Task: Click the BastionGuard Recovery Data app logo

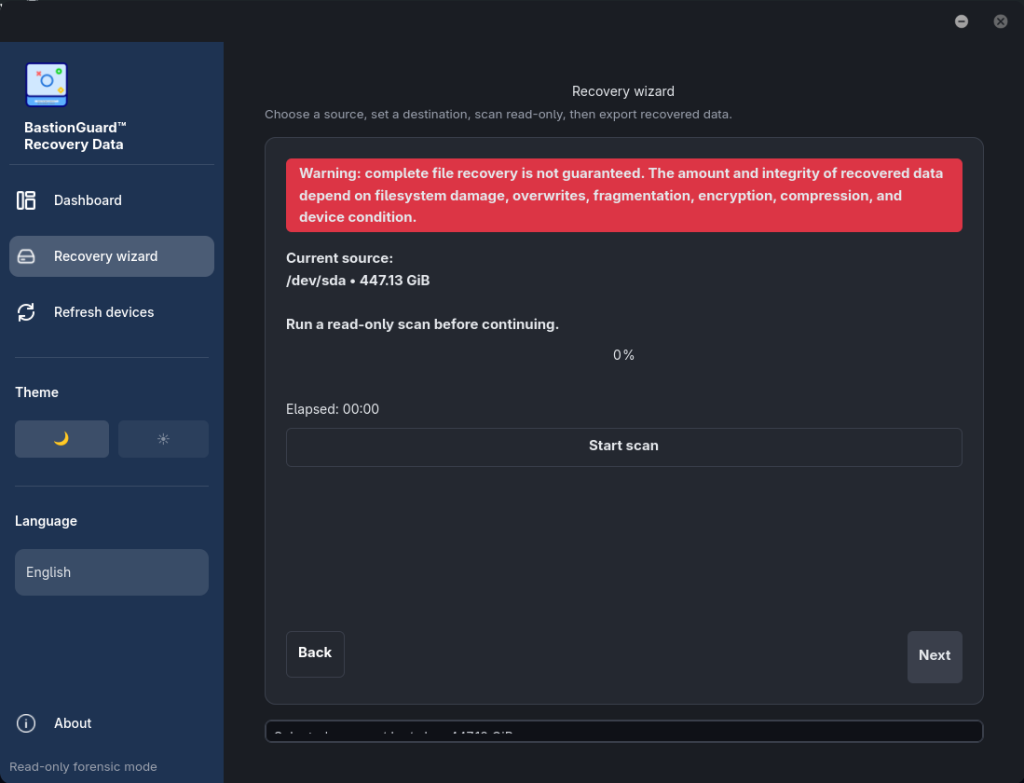Action: point(46,85)
